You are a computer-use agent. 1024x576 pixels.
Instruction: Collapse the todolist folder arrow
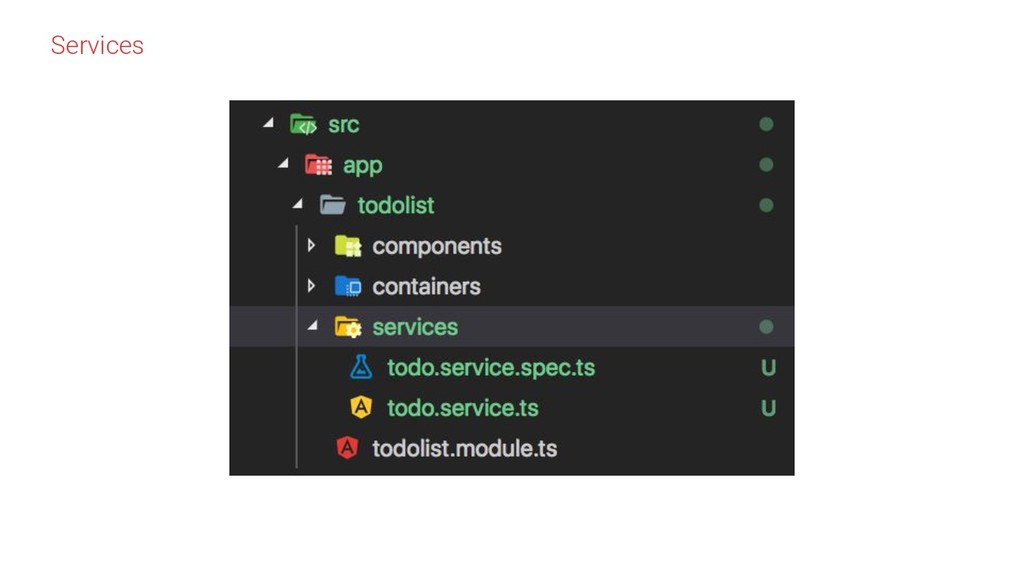click(297, 206)
